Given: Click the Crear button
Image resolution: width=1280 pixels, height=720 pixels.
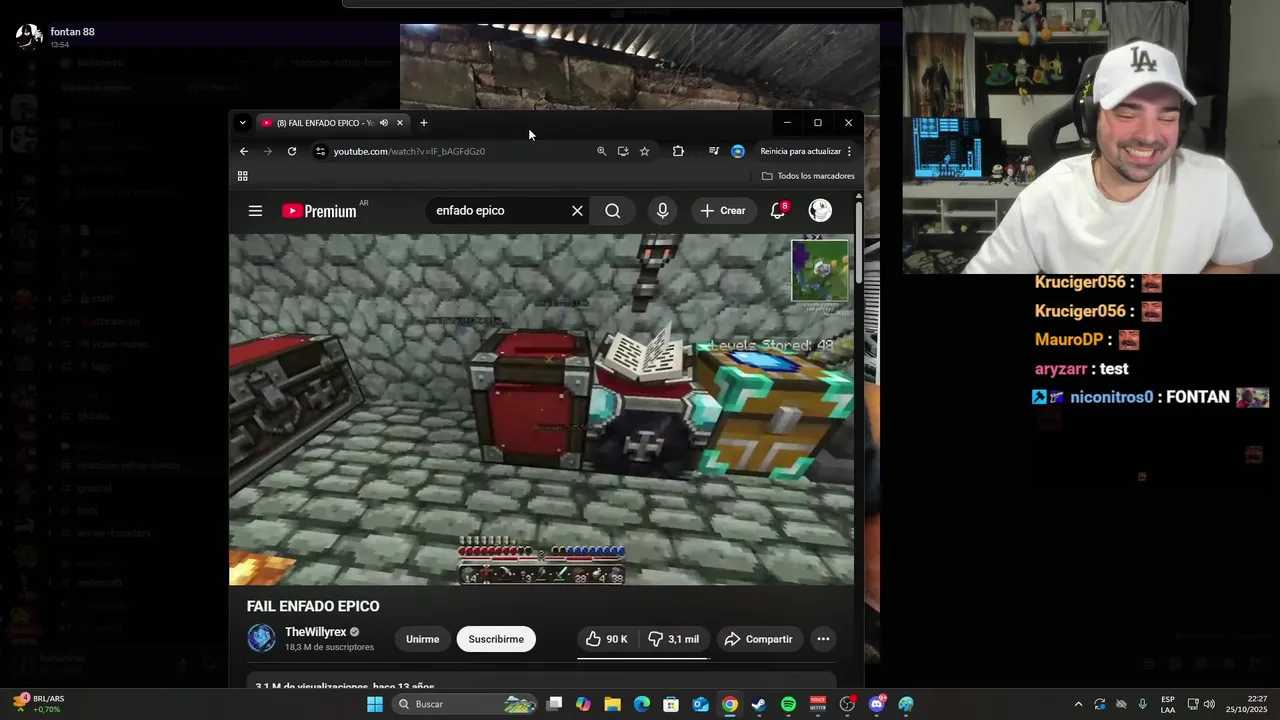Looking at the screenshot, I should (x=723, y=211).
